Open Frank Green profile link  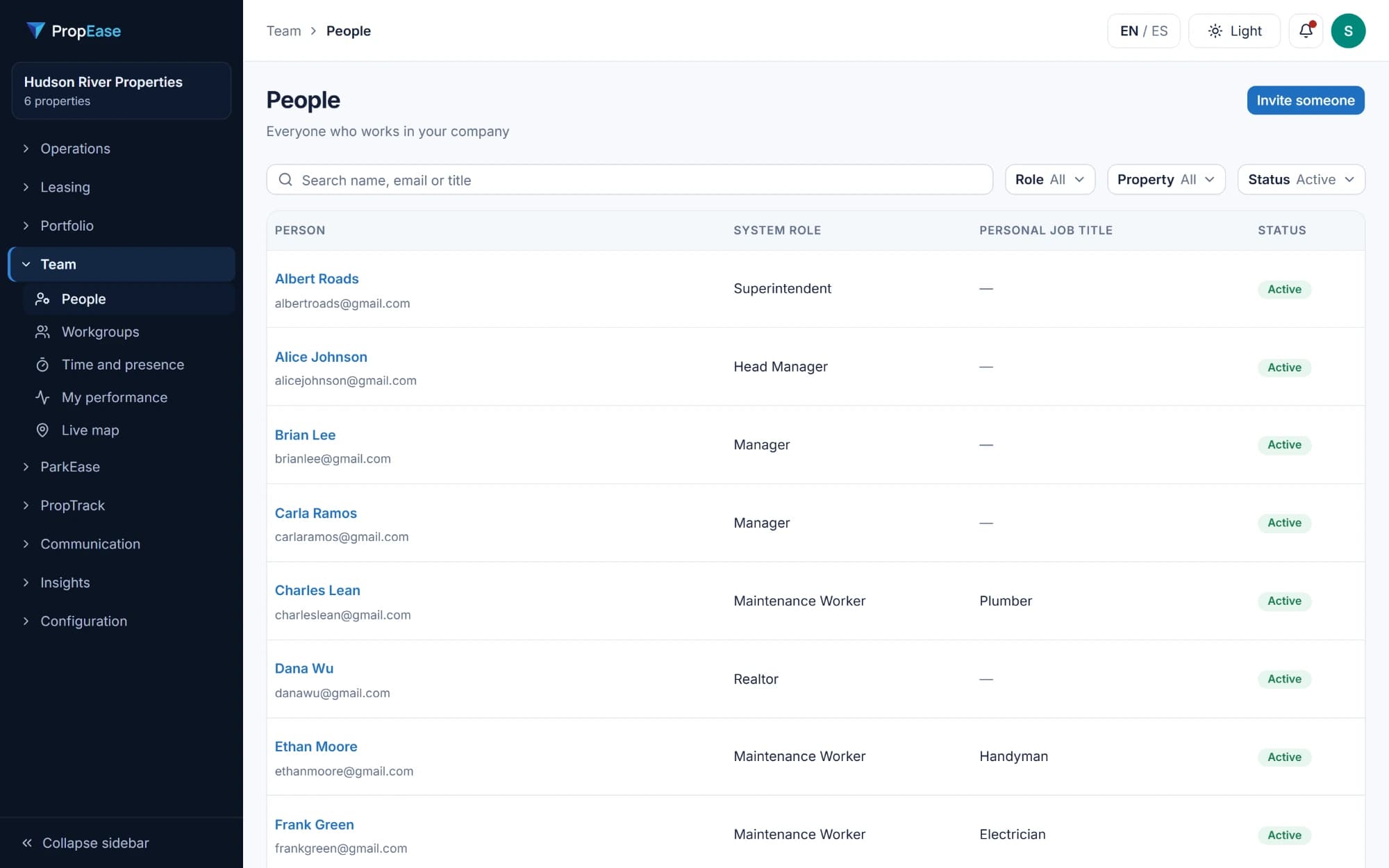(x=314, y=825)
